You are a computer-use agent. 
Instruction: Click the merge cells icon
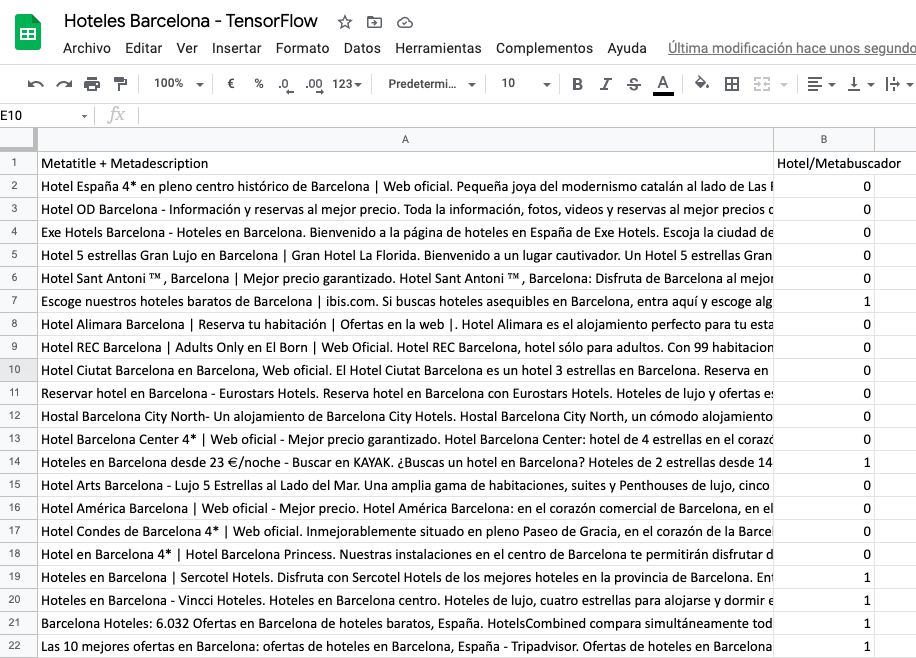[x=762, y=84]
